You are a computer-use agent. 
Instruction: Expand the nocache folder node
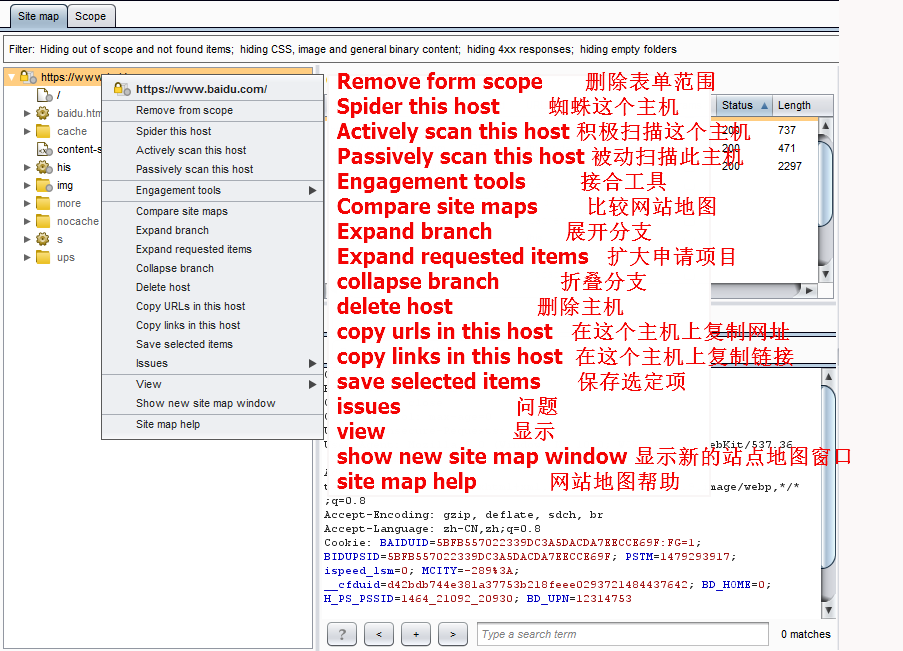[26, 221]
